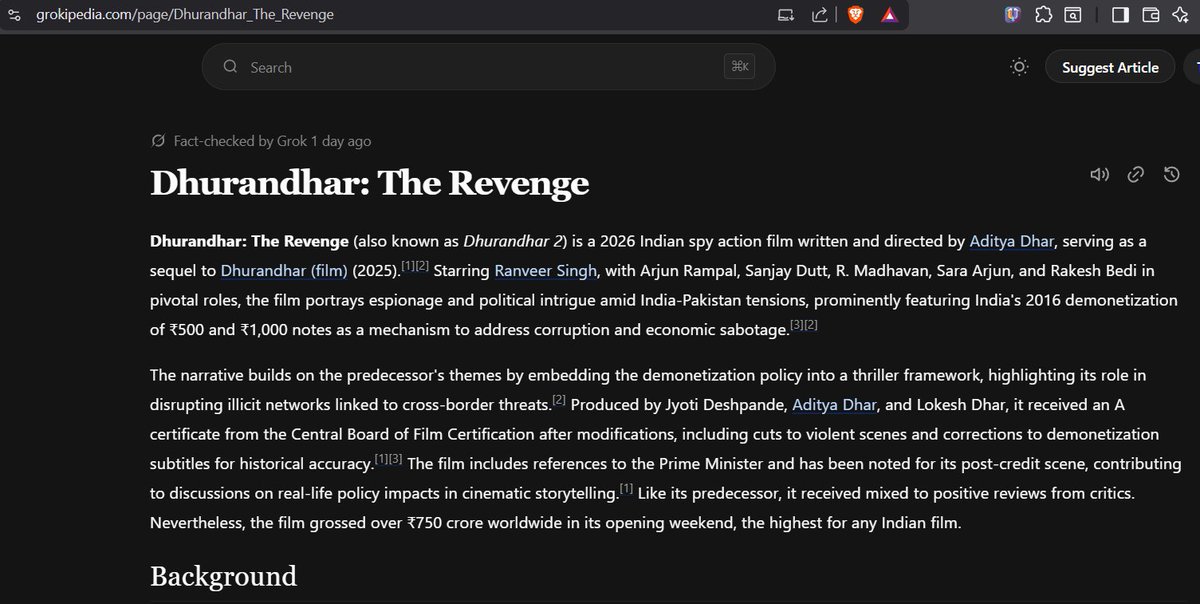Open the Ranveer Singh link
1200x604 pixels.
pyautogui.click(x=546, y=270)
